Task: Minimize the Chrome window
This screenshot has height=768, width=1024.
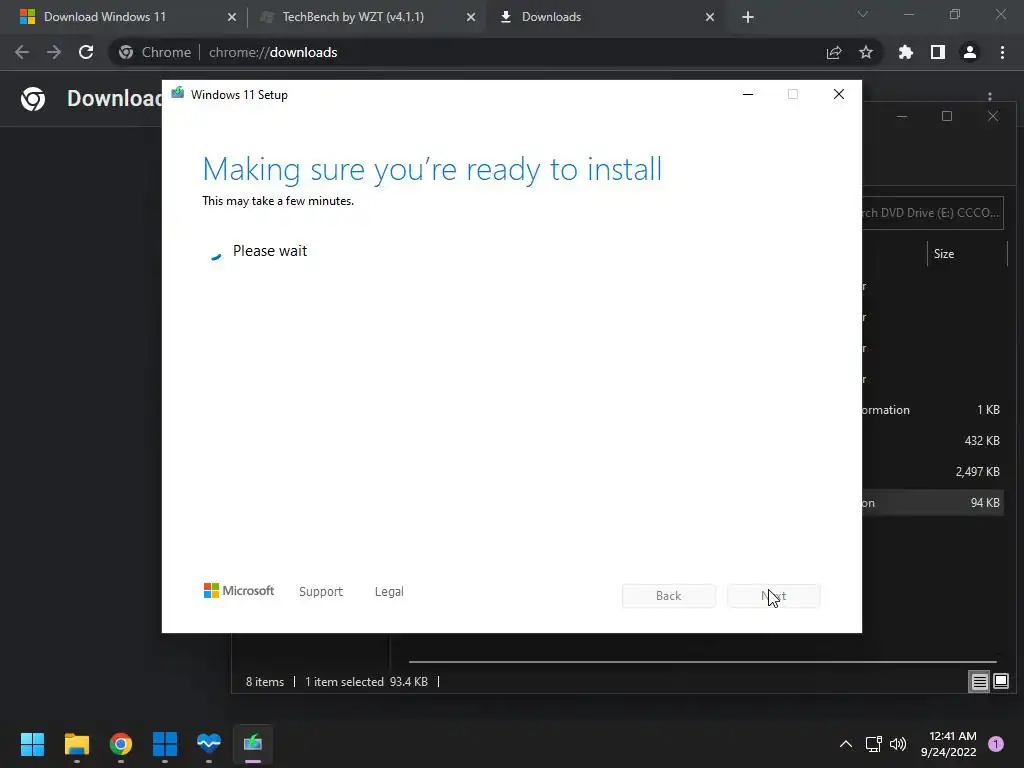Action: click(x=909, y=14)
